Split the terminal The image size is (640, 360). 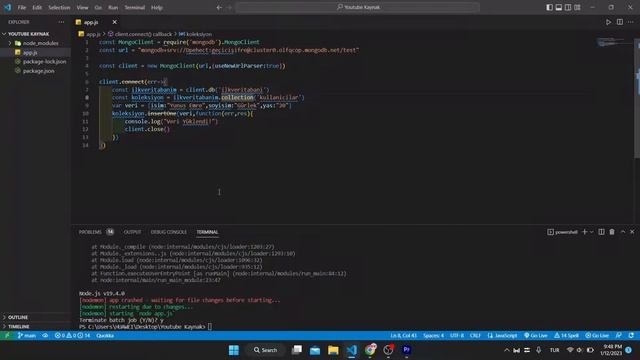click(x=601, y=232)
